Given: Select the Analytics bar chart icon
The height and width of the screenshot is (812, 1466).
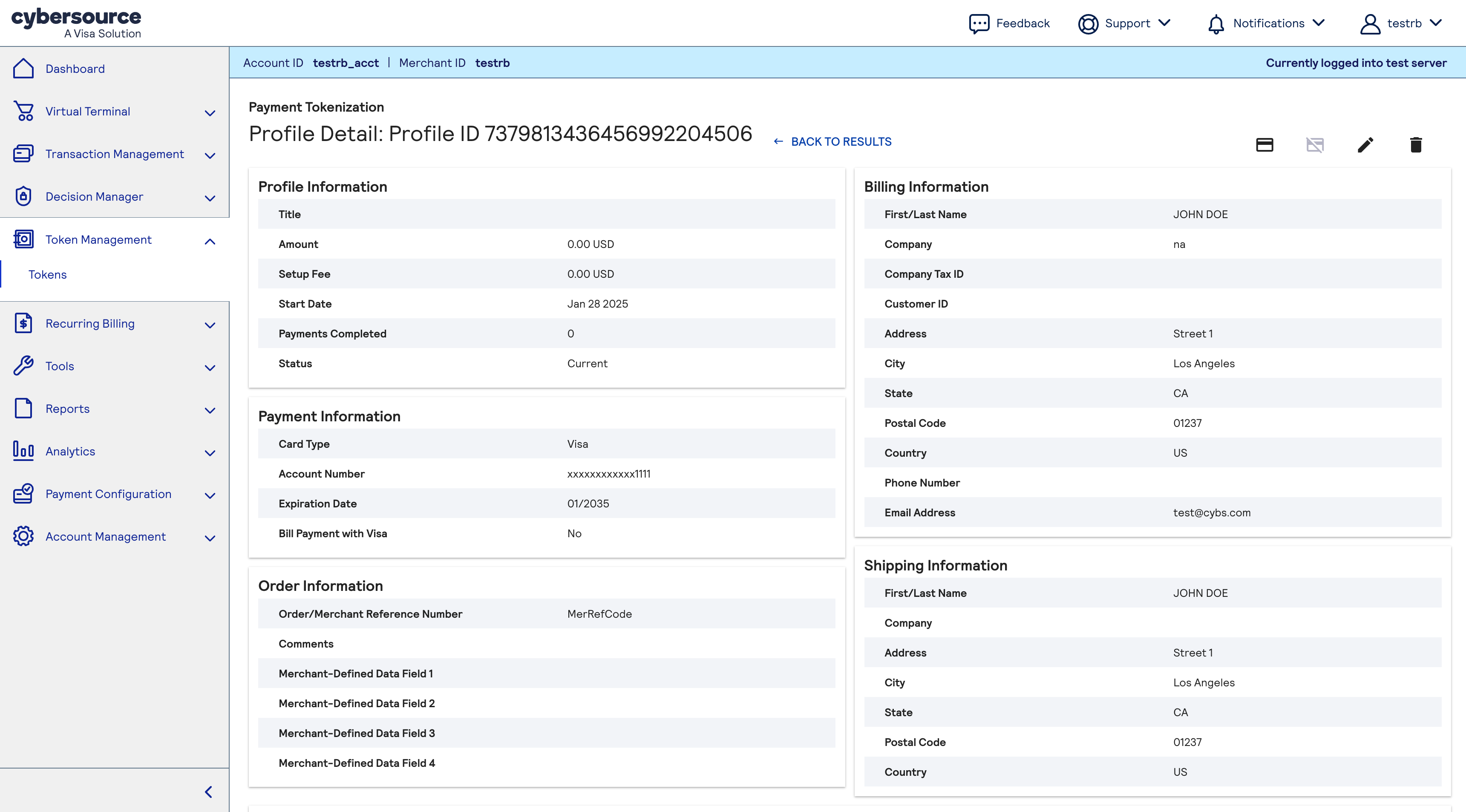Looking at the screenshot, I should click(x=23, y=451).
